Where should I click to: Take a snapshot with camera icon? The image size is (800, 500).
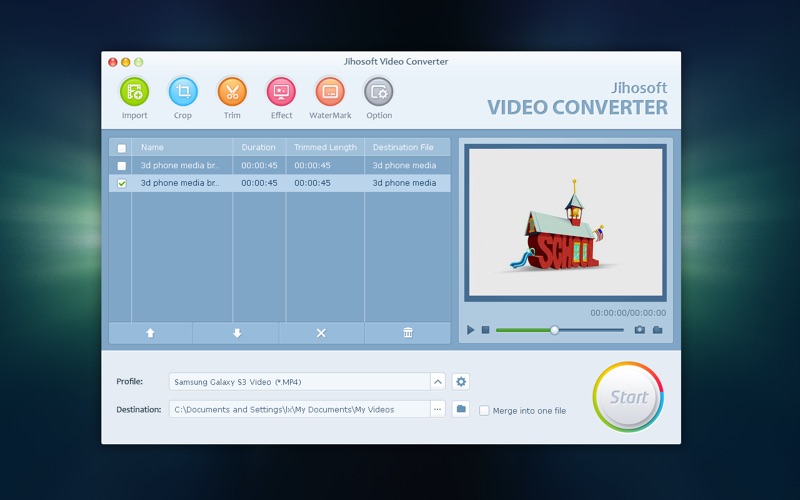click(x=639, y=330)
